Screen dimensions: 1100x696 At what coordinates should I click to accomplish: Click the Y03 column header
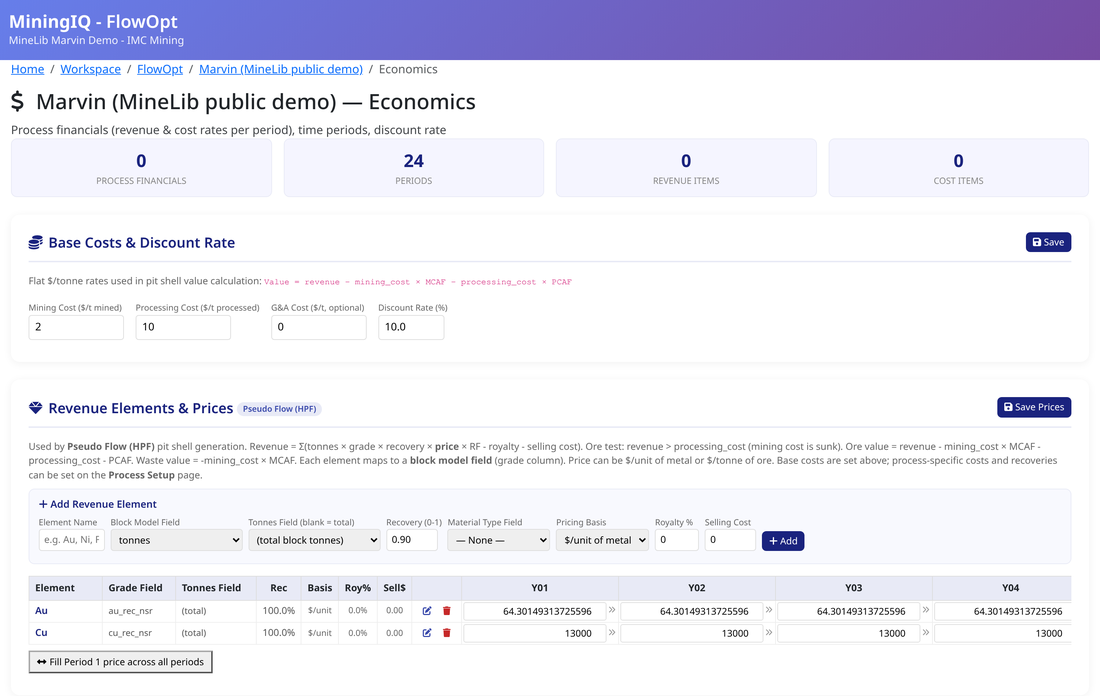point(854,588)
